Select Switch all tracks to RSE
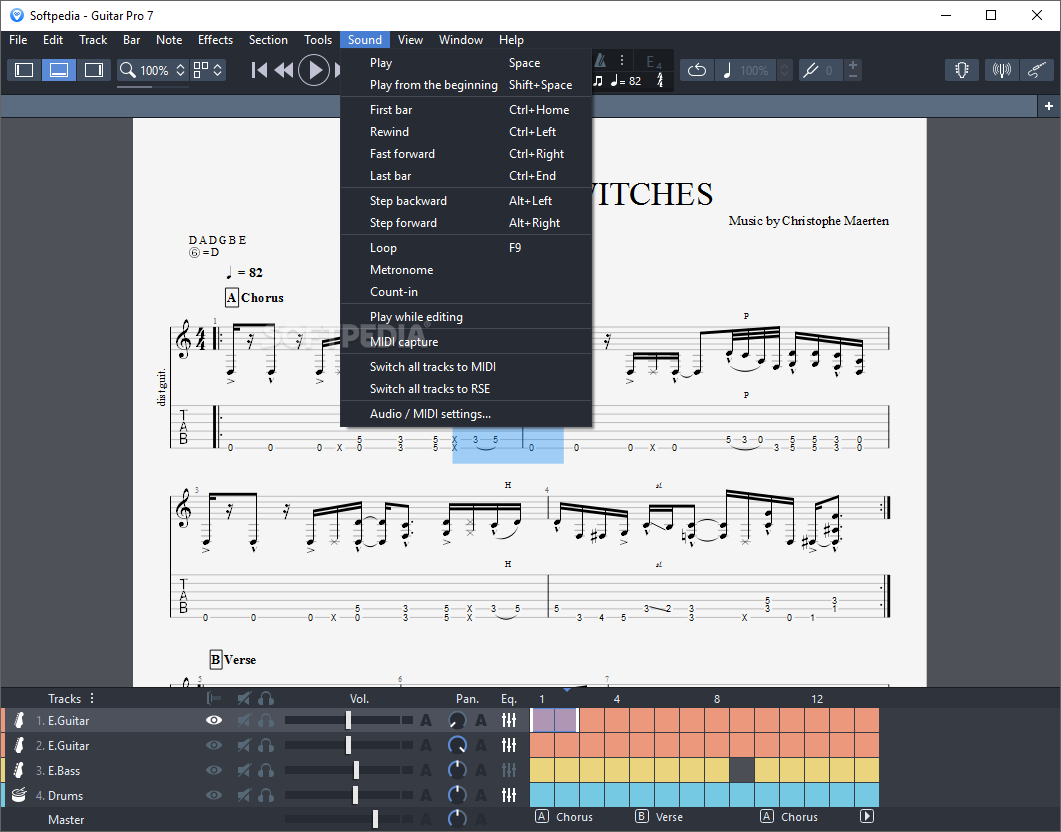Screen dimensions: 1061x832 pyautogui.click(x=466, y=388)
